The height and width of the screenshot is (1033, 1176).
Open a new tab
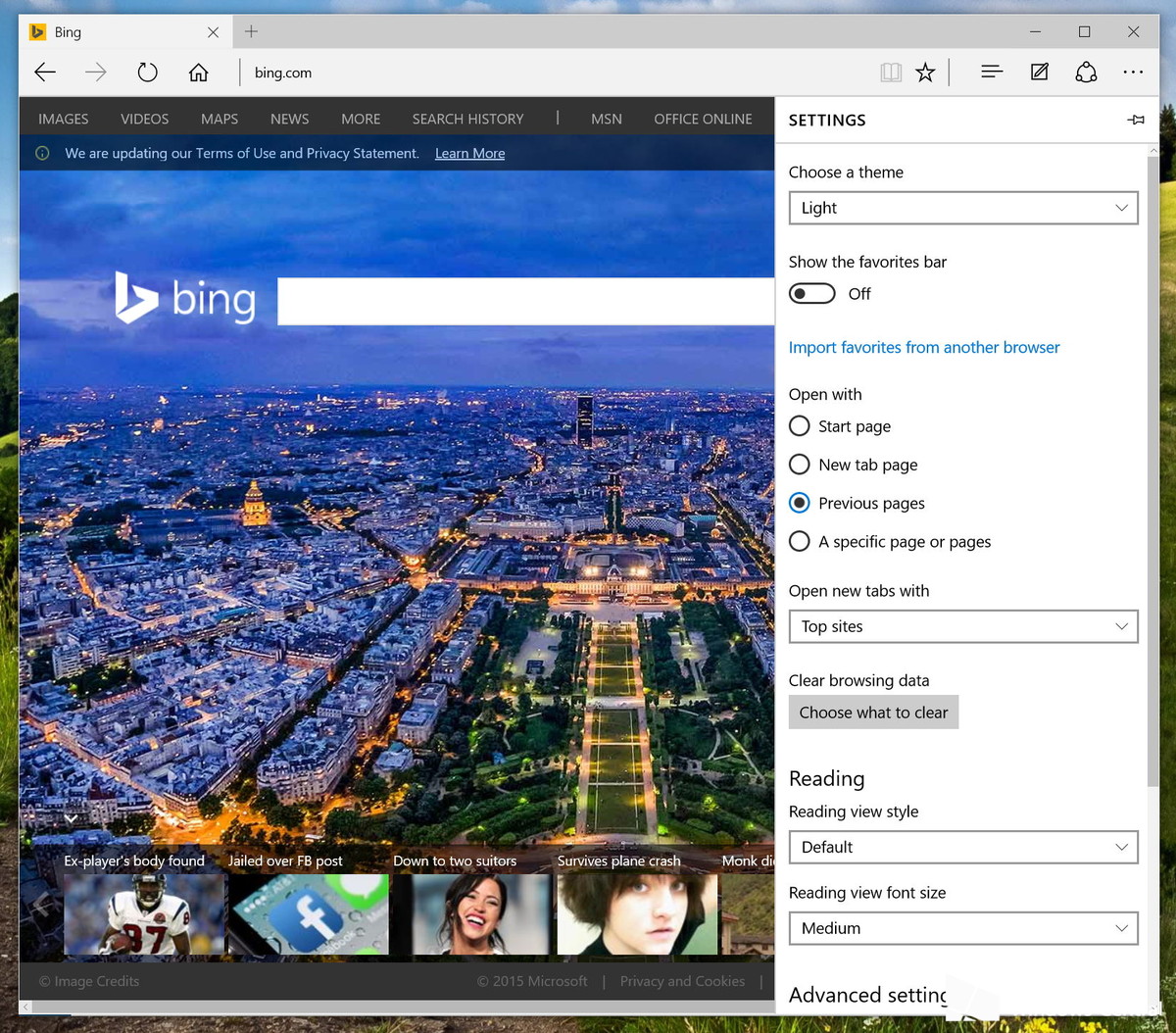pos(251,31)
